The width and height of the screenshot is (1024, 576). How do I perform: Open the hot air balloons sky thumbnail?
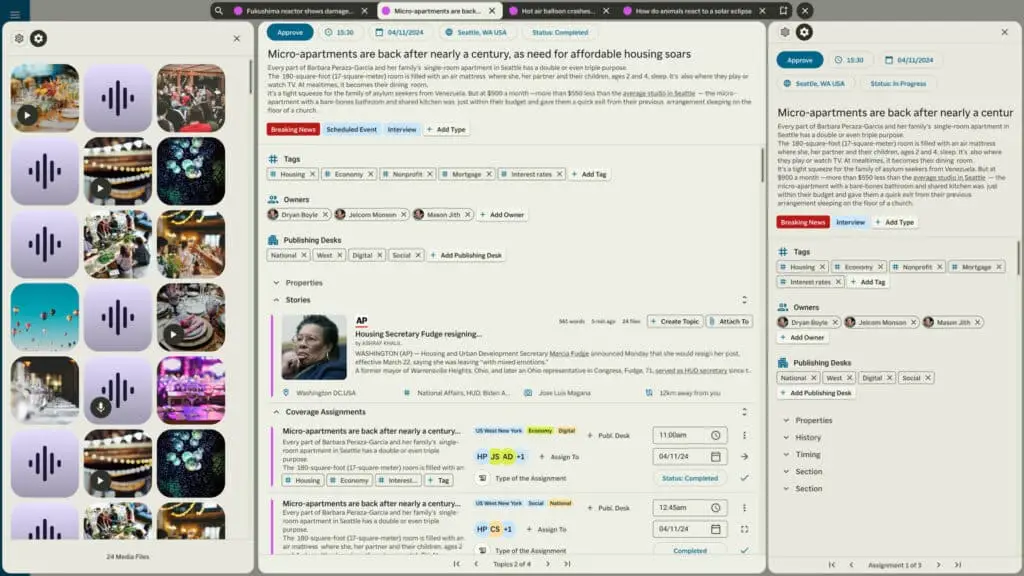pyautogui.click(x=44, y=317)
